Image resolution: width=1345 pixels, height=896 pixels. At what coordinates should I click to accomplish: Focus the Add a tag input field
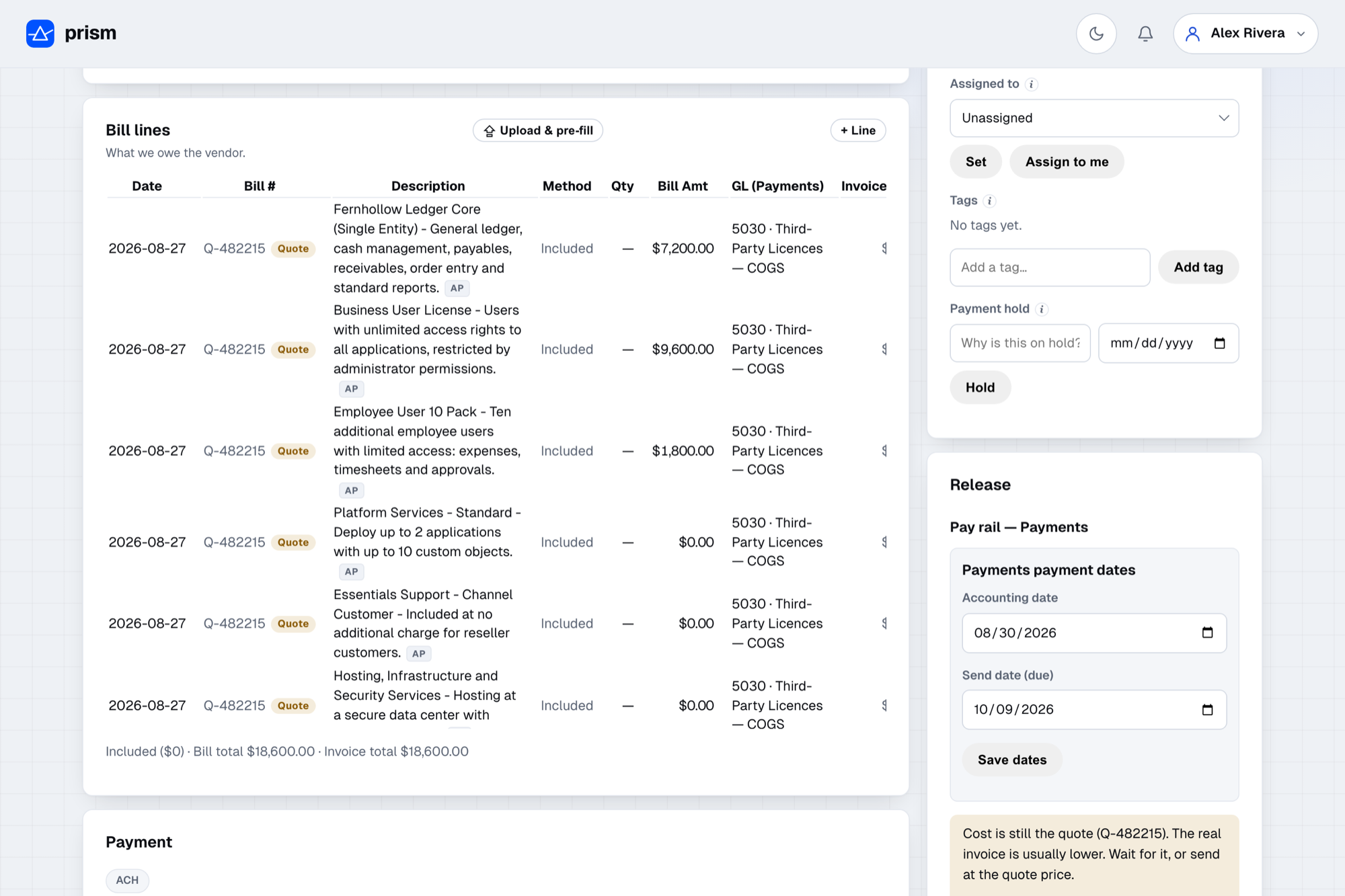tap(1050, 268)
